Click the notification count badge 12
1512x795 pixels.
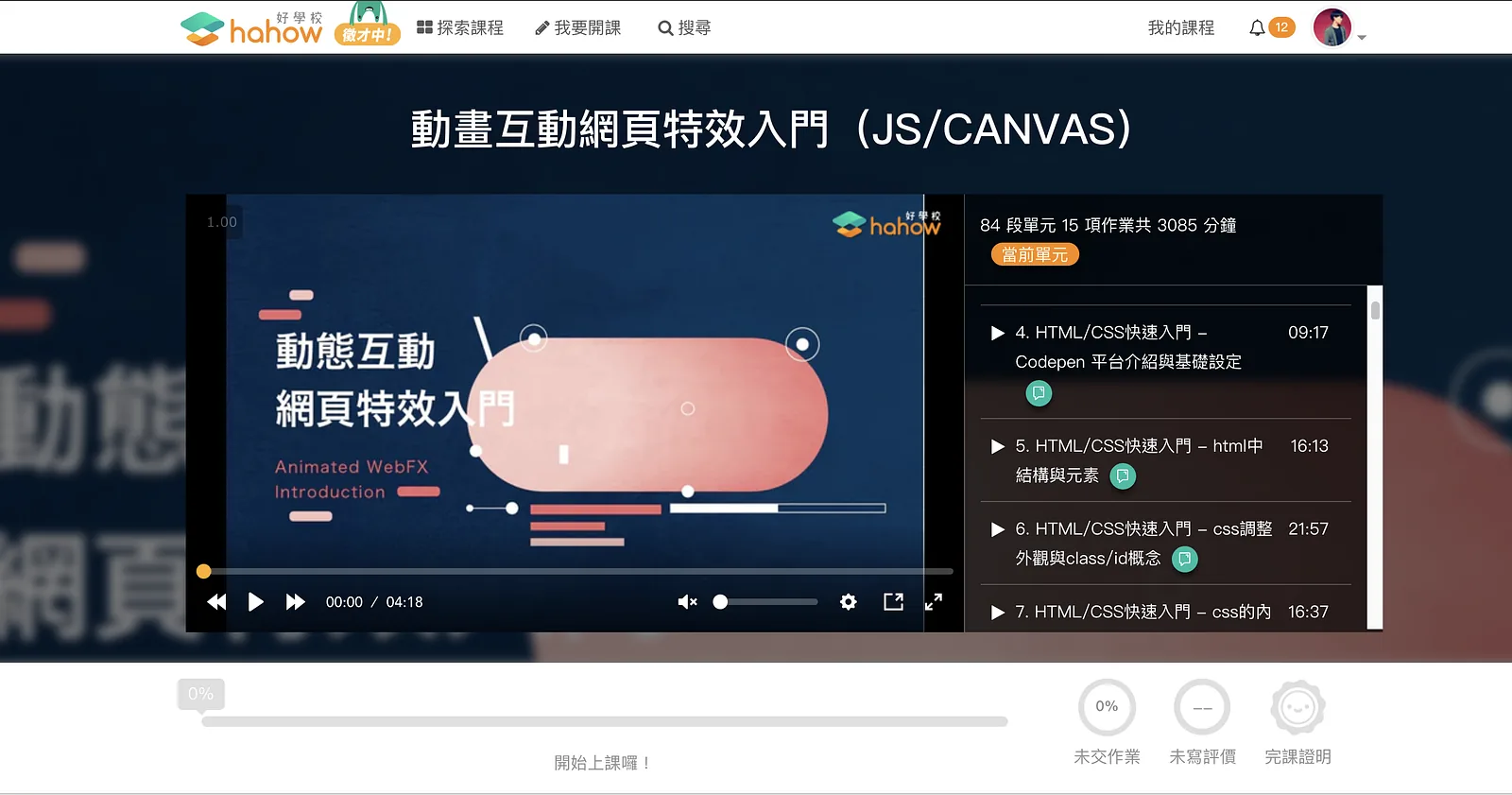click(x=1281, y=27)
